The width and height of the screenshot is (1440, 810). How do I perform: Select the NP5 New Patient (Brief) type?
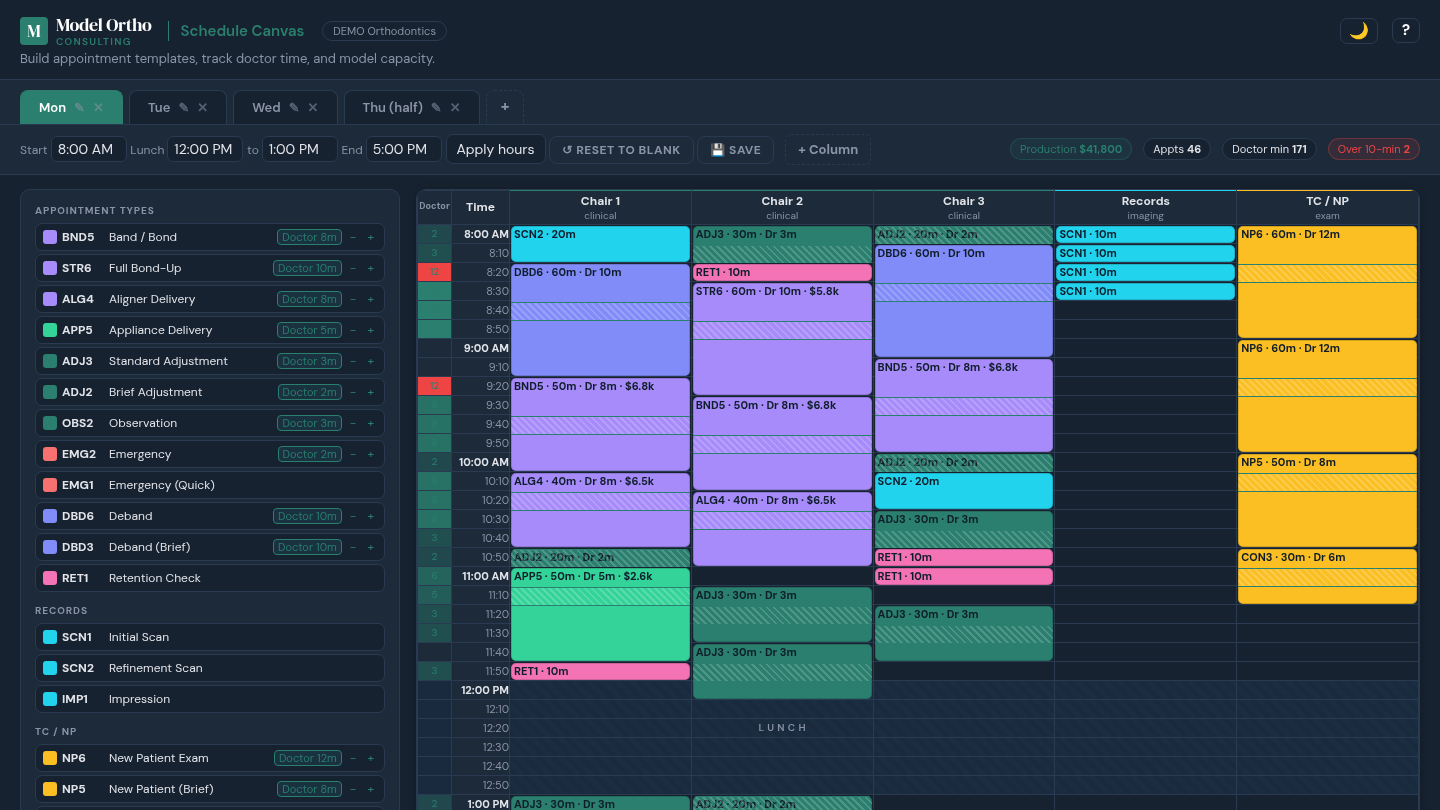coord(210,789)
